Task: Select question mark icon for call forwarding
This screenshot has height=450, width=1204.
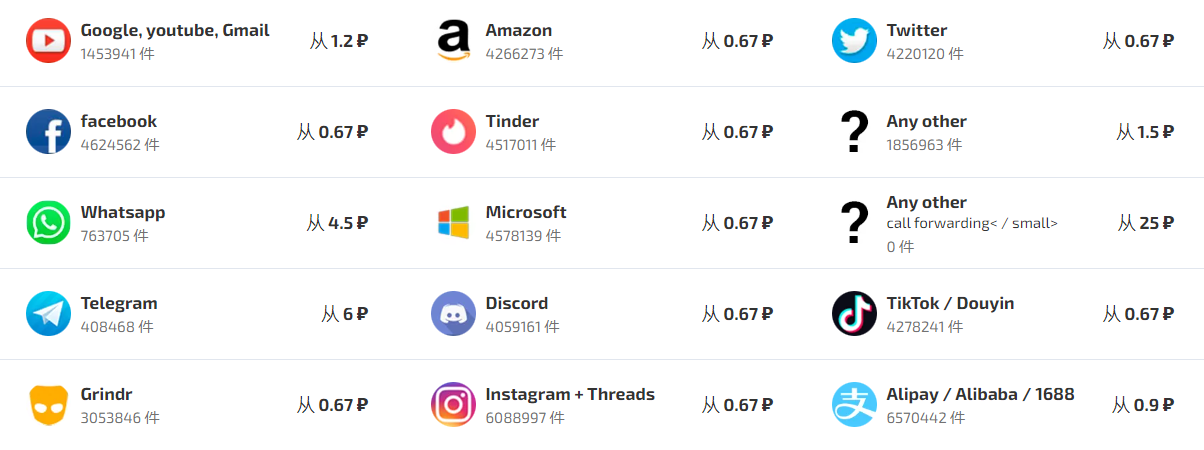Action: [x=853, y=223]
